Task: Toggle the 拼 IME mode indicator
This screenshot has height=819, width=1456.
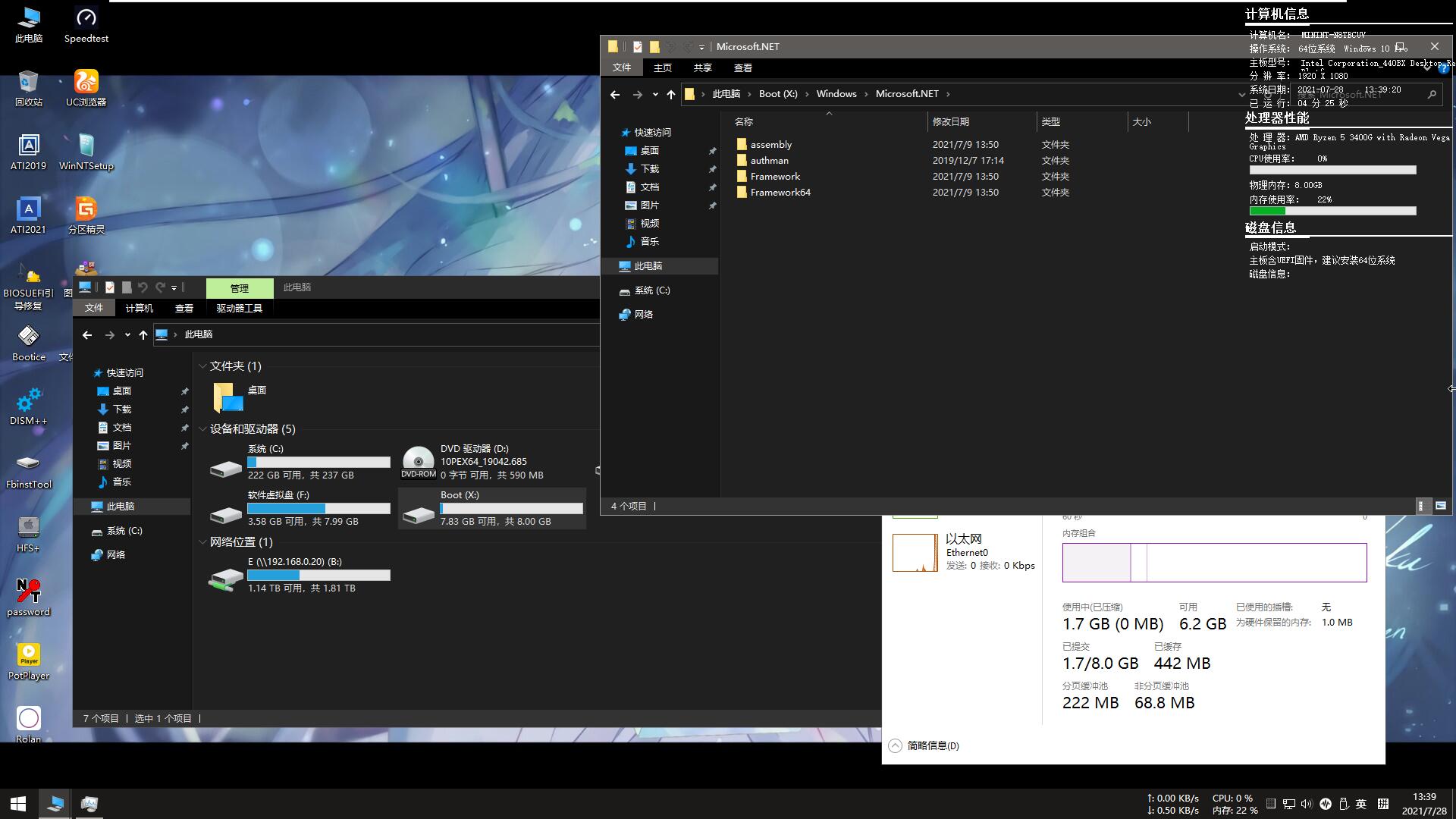Action: point(1382,804)
